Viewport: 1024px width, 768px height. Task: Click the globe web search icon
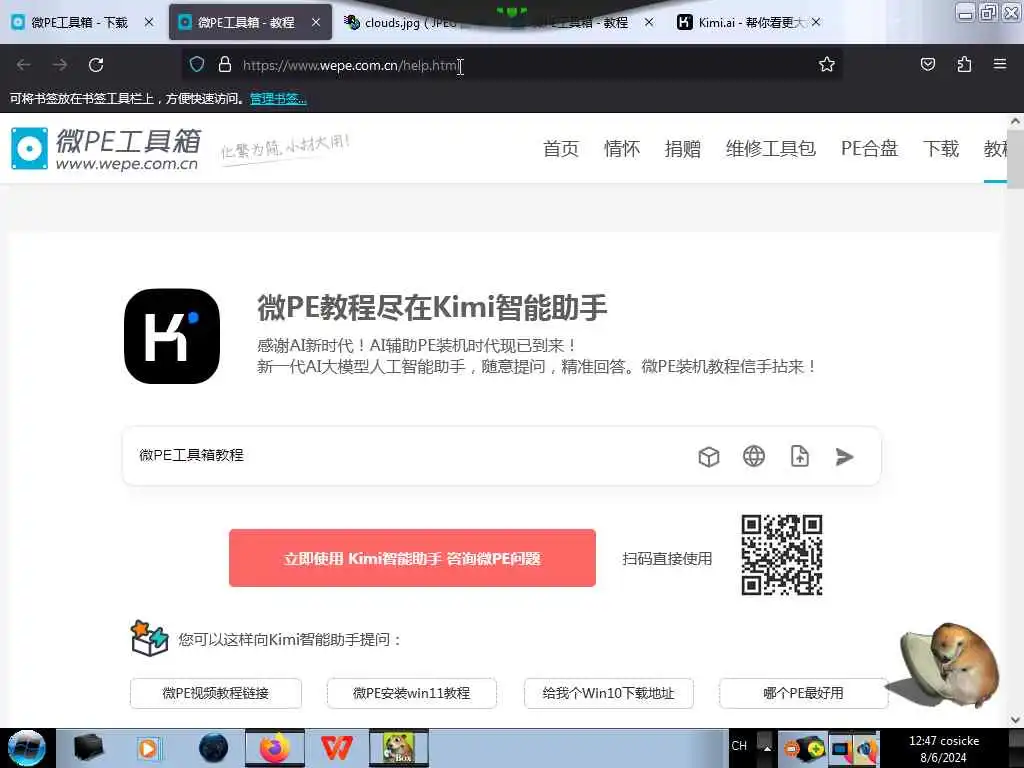pos(754,456)
